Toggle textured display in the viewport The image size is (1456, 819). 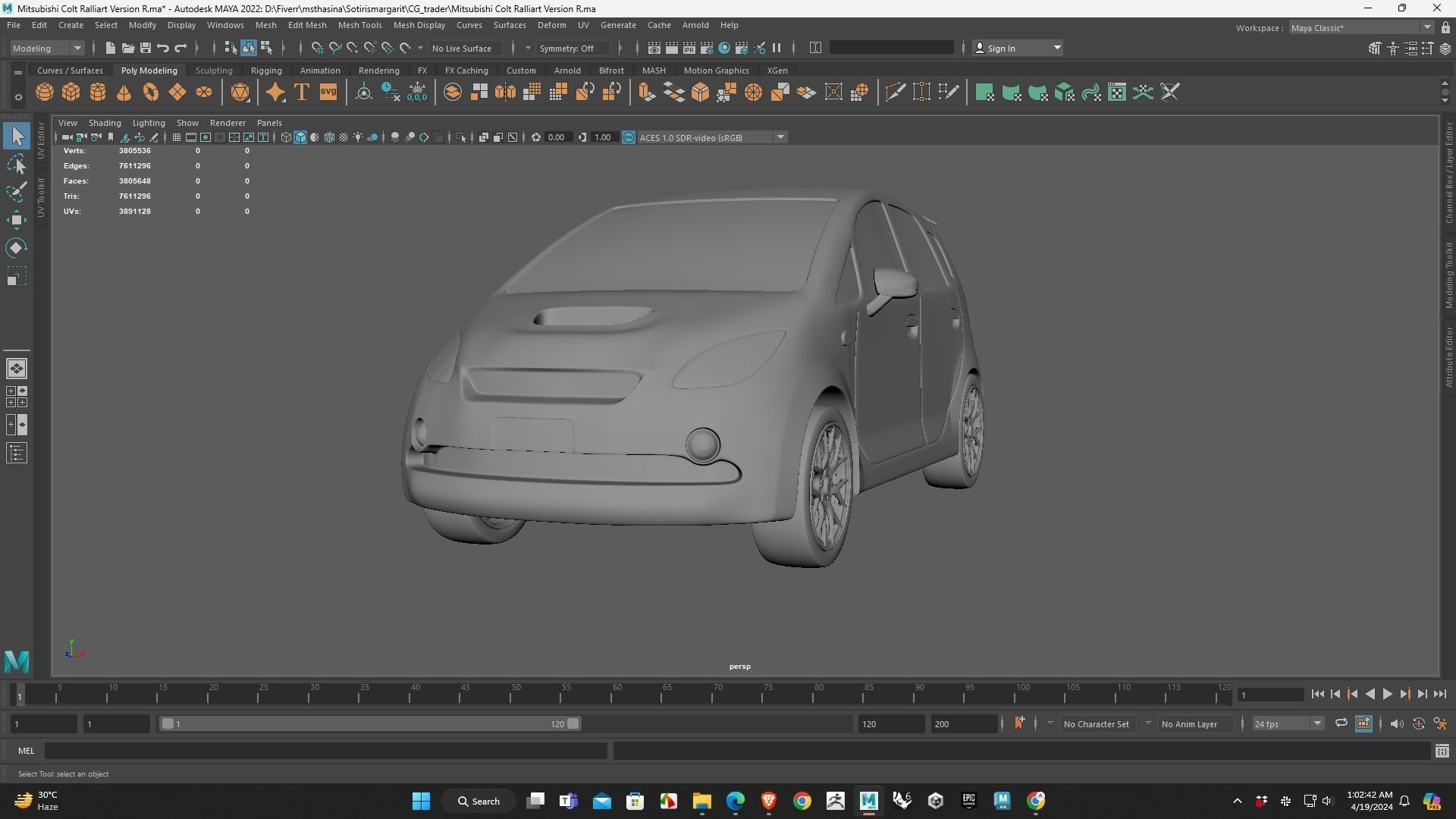344,137
